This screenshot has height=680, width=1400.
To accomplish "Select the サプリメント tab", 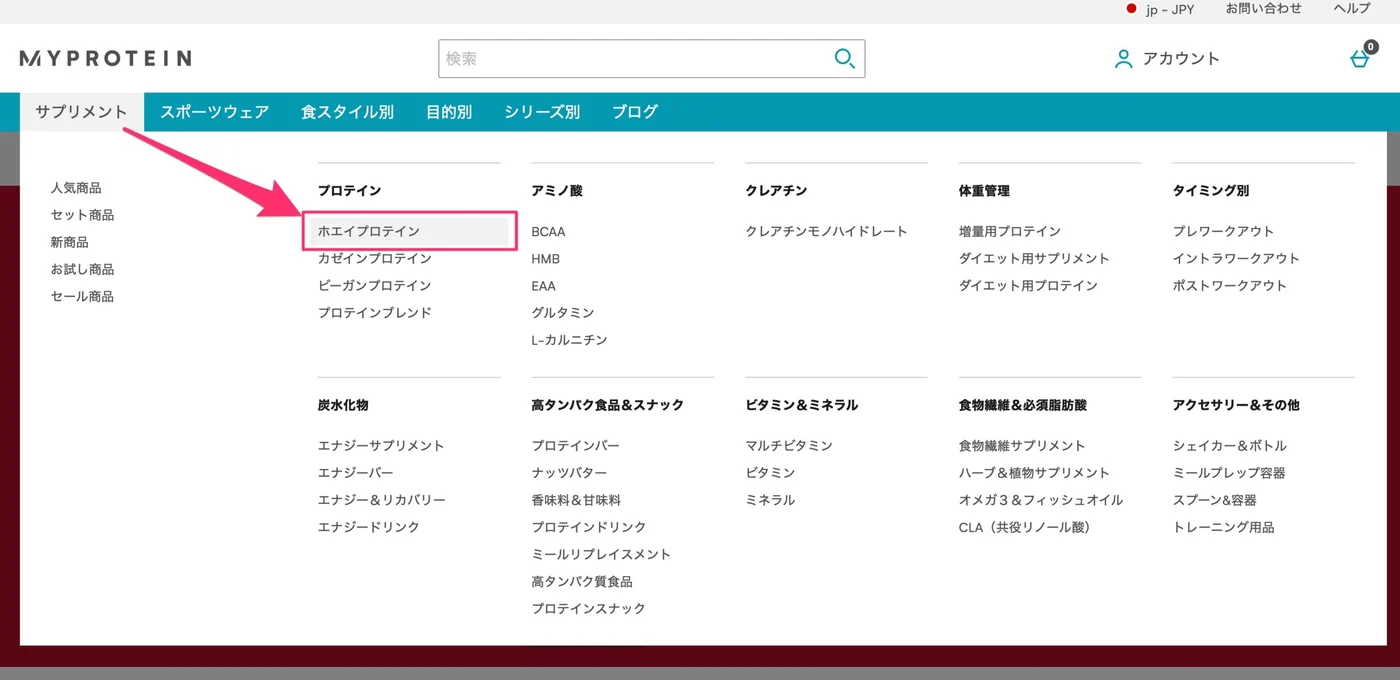I will 82,112.
